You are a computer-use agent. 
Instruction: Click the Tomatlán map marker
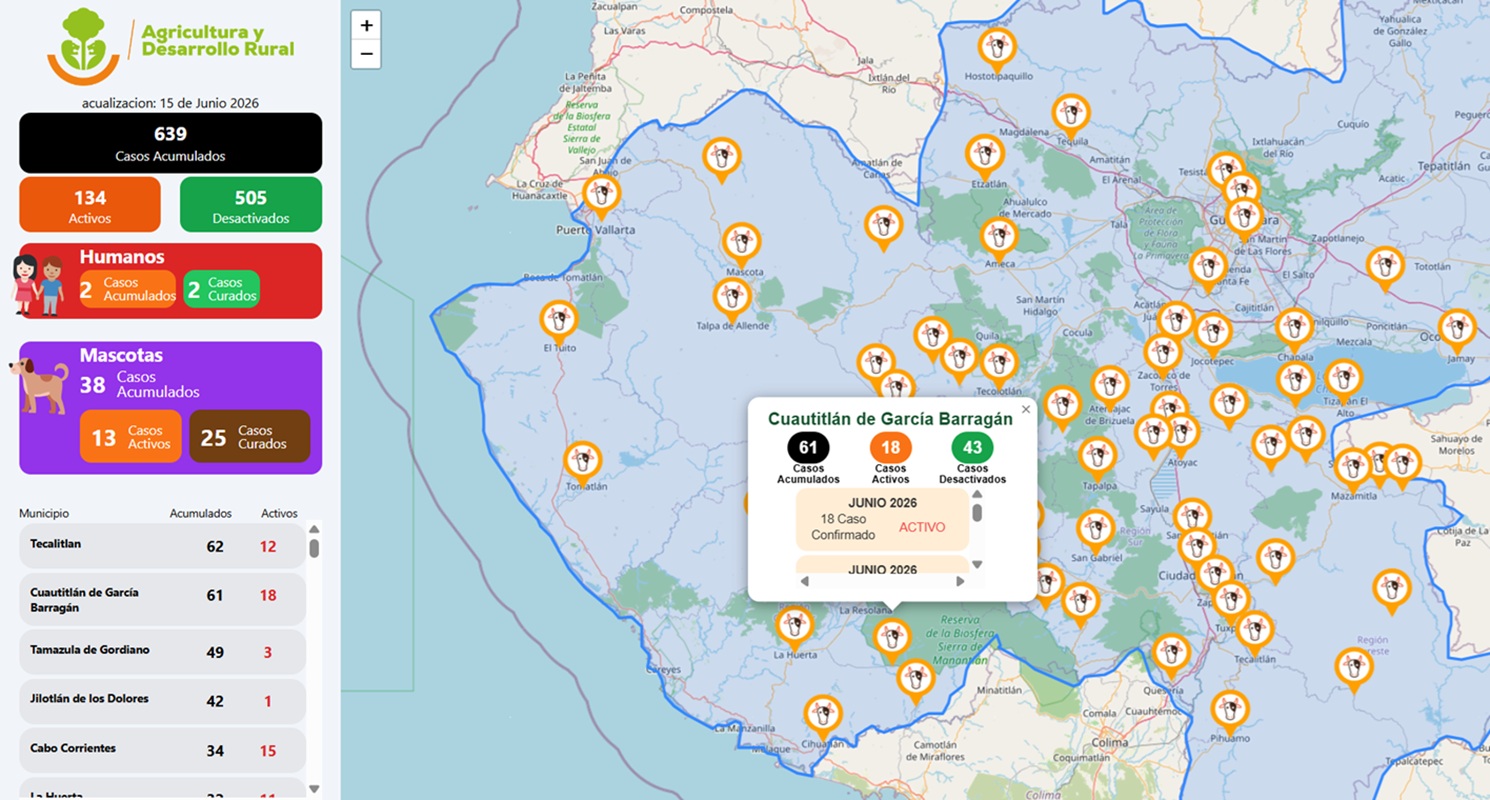[x=582, y=463]
